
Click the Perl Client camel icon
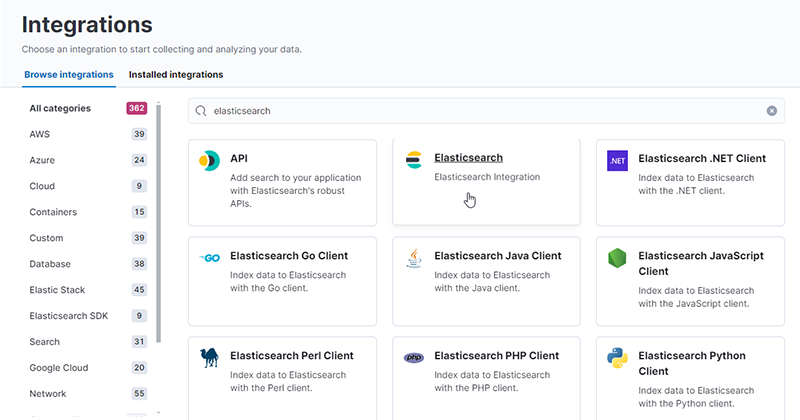coord(209,357)
